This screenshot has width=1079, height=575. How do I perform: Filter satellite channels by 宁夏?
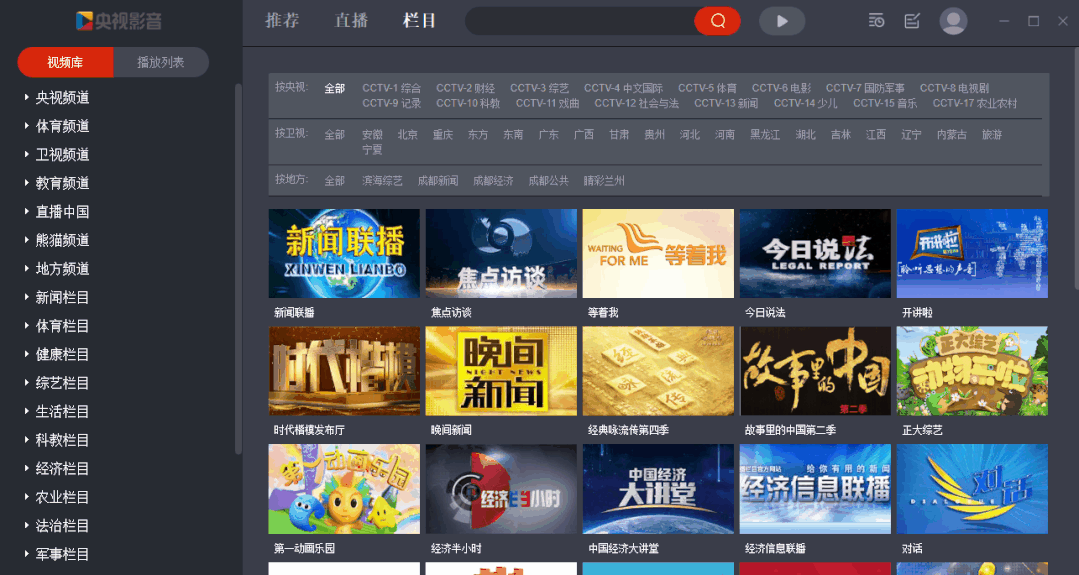tap(372, 149)
